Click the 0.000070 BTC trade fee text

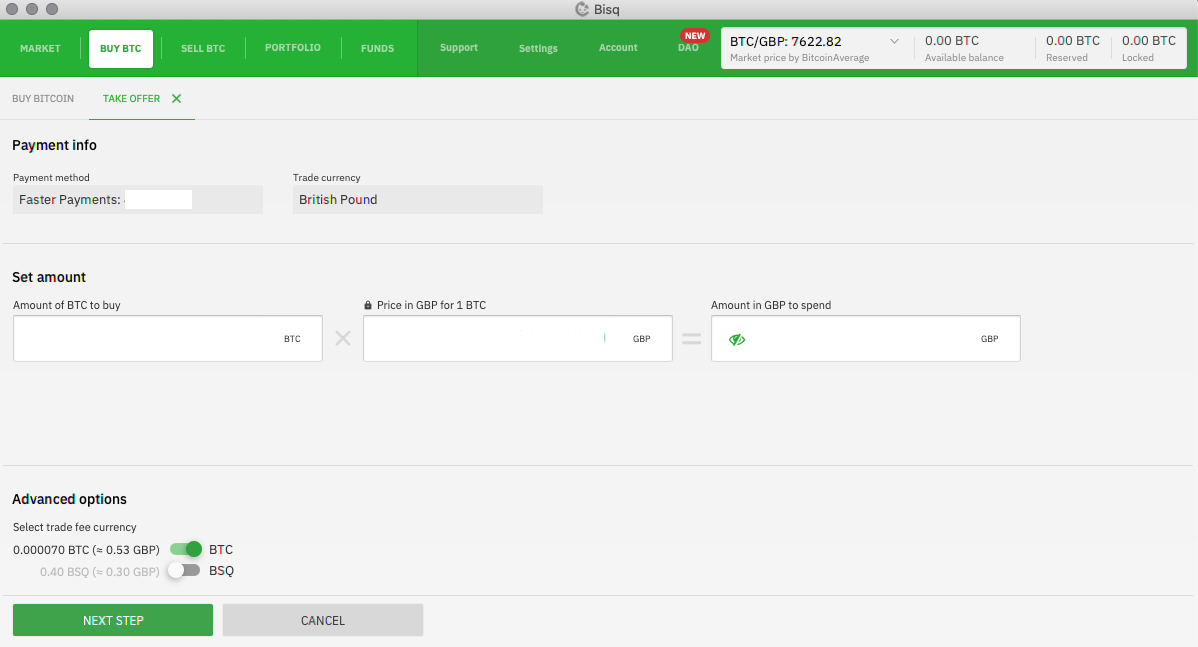[86, 550]
